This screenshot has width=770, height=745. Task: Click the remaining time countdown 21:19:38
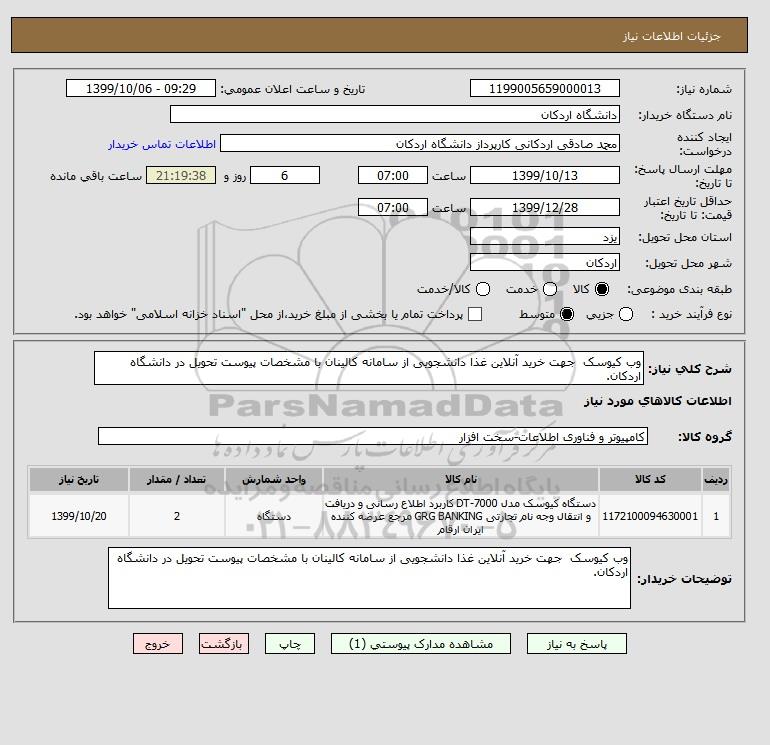[x=181, y=175]
